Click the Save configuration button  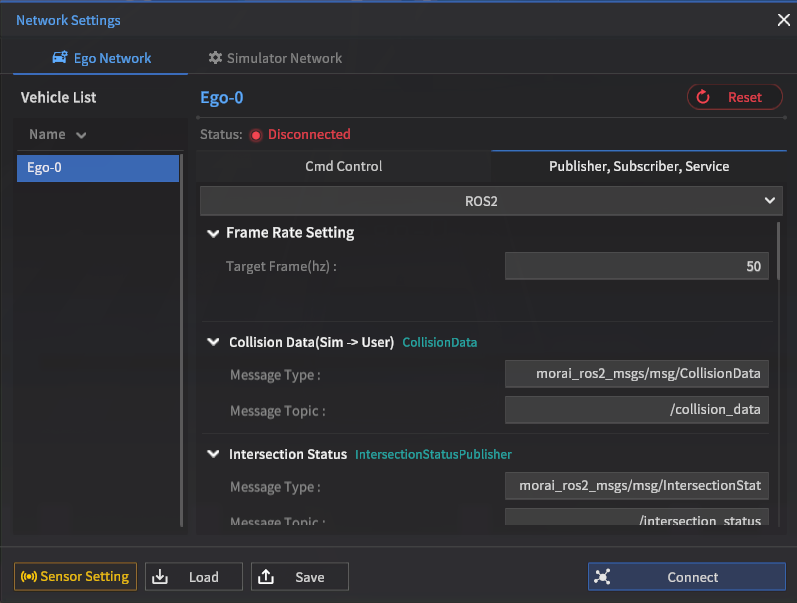[x=300, y=577]
